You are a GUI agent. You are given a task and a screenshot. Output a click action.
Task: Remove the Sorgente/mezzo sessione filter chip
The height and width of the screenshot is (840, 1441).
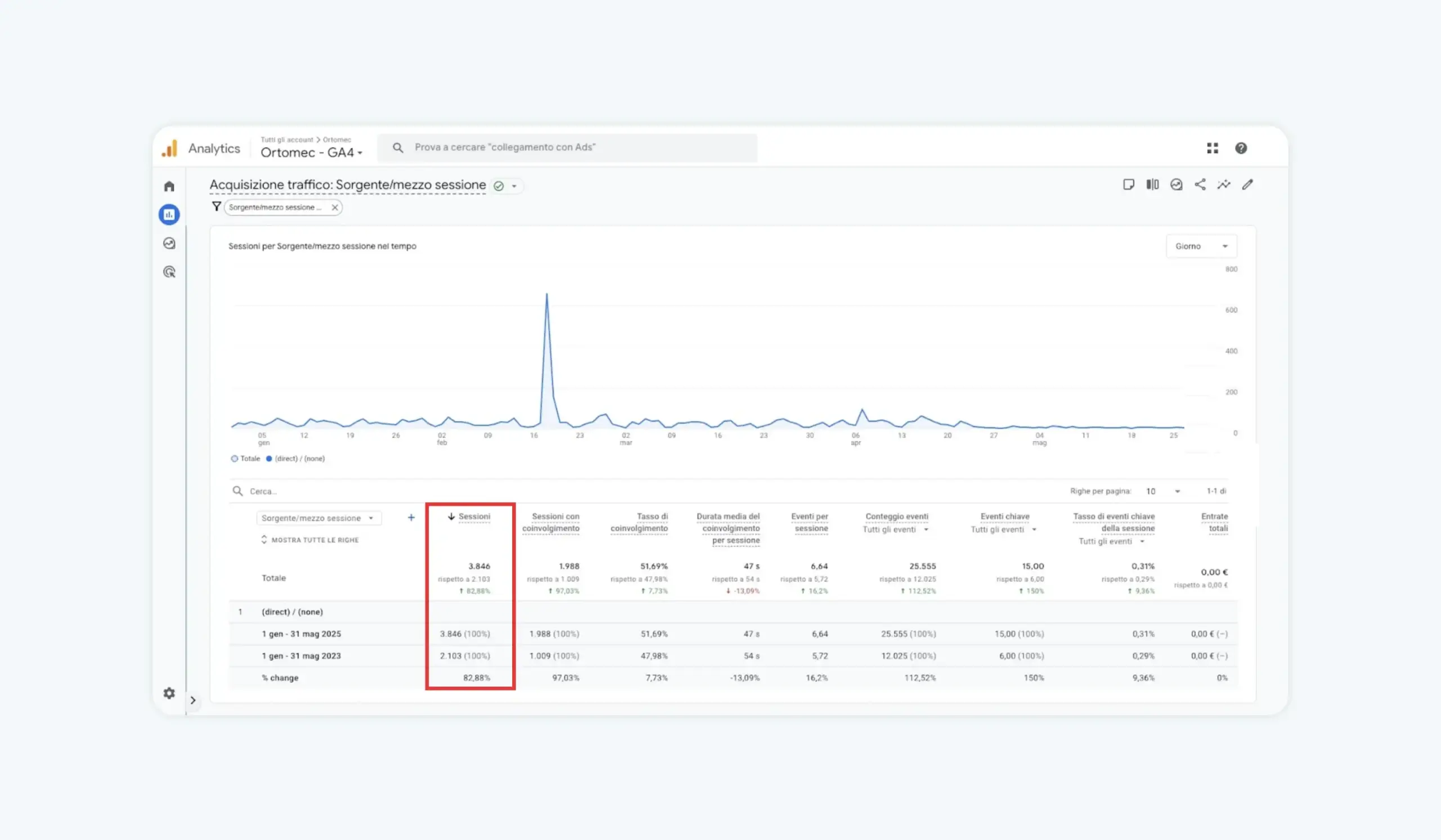click(334, 208)
